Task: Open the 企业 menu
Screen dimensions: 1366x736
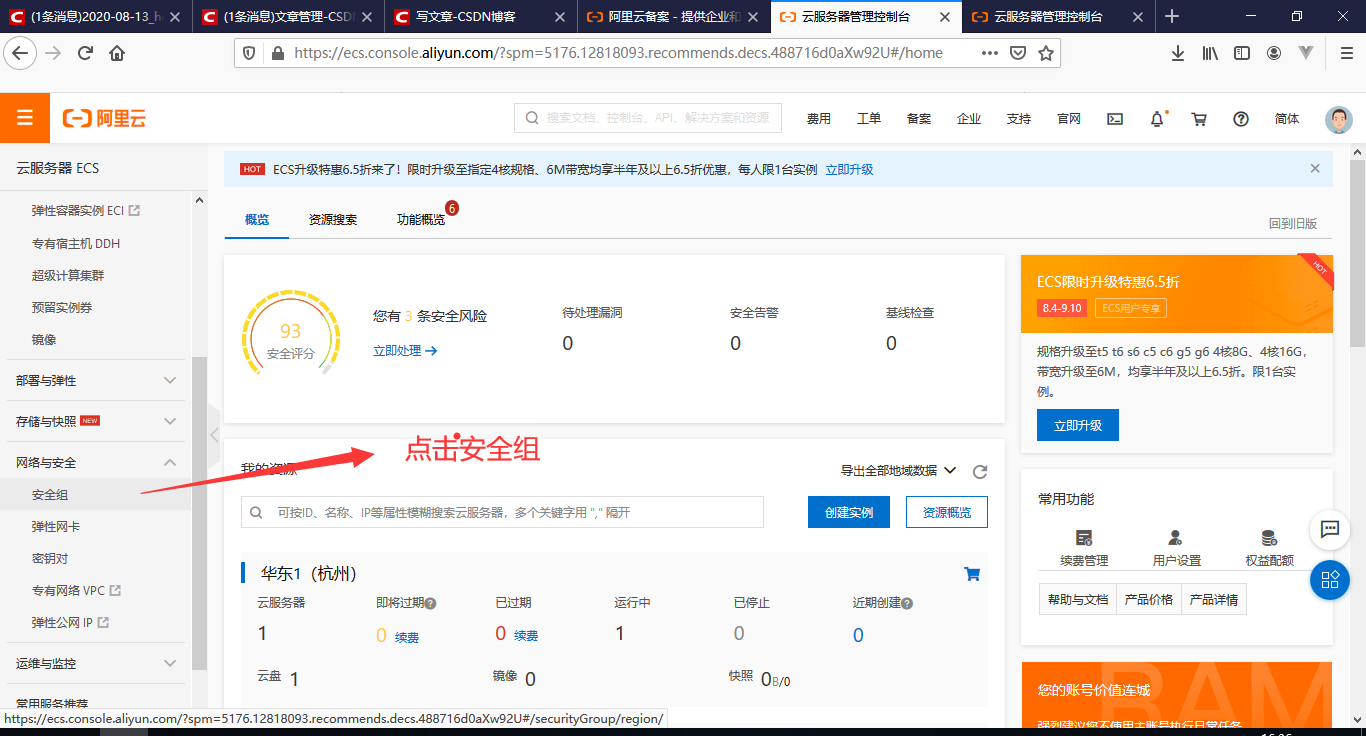Action: 969,119
